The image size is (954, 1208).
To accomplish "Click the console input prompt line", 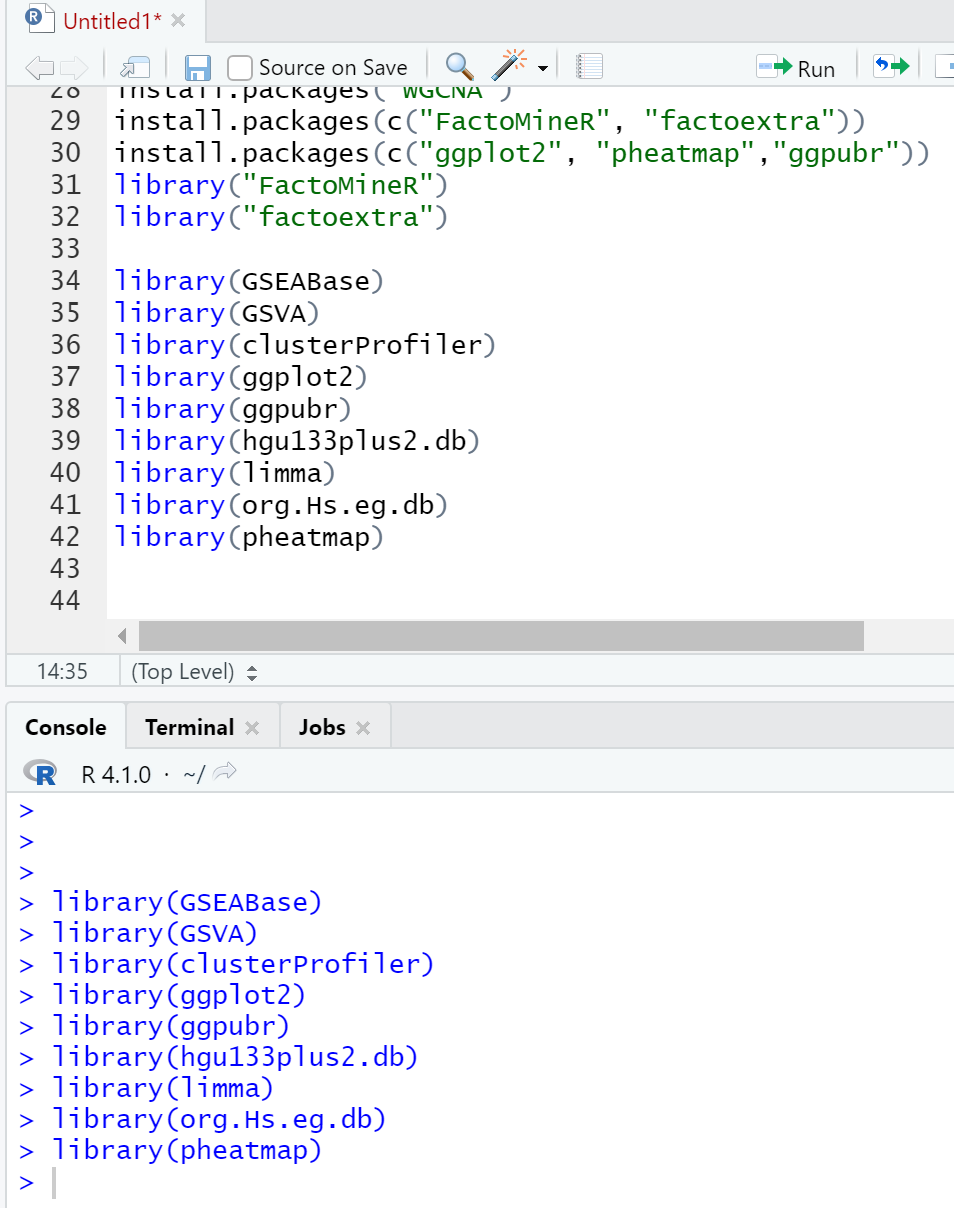I will (x=486, y=1182).
